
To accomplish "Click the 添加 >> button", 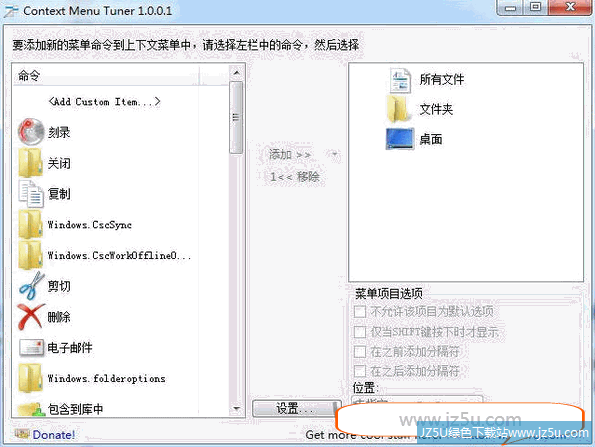I will 290,154.
